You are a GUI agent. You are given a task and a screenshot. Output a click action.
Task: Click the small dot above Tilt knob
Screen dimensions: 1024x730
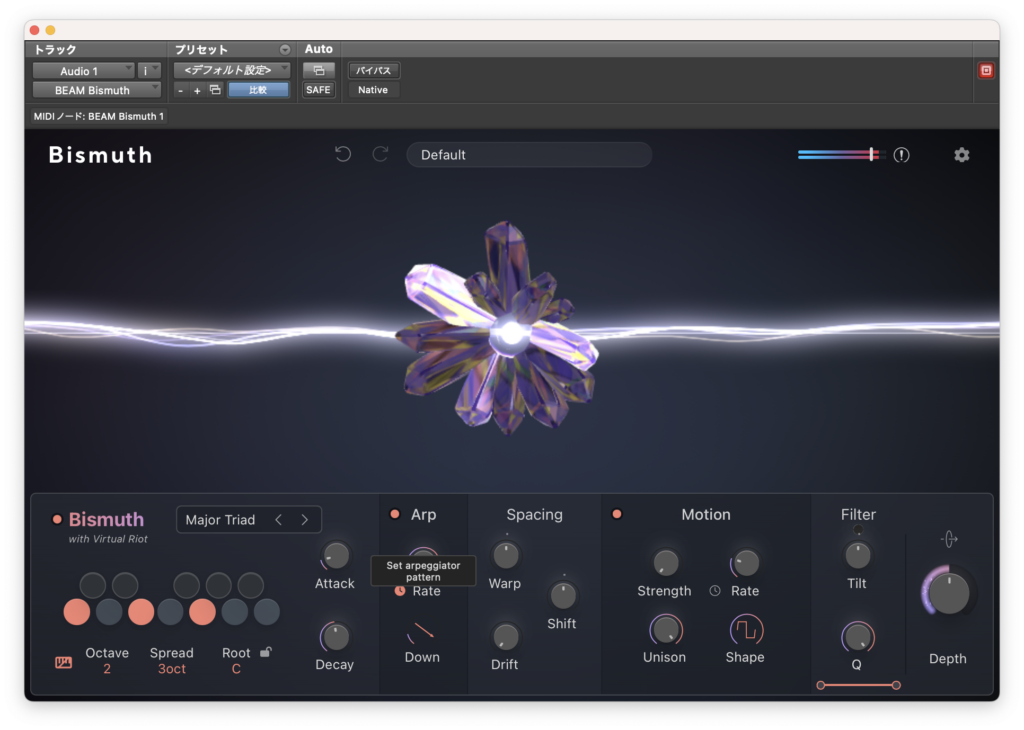(x=858, y=530)
